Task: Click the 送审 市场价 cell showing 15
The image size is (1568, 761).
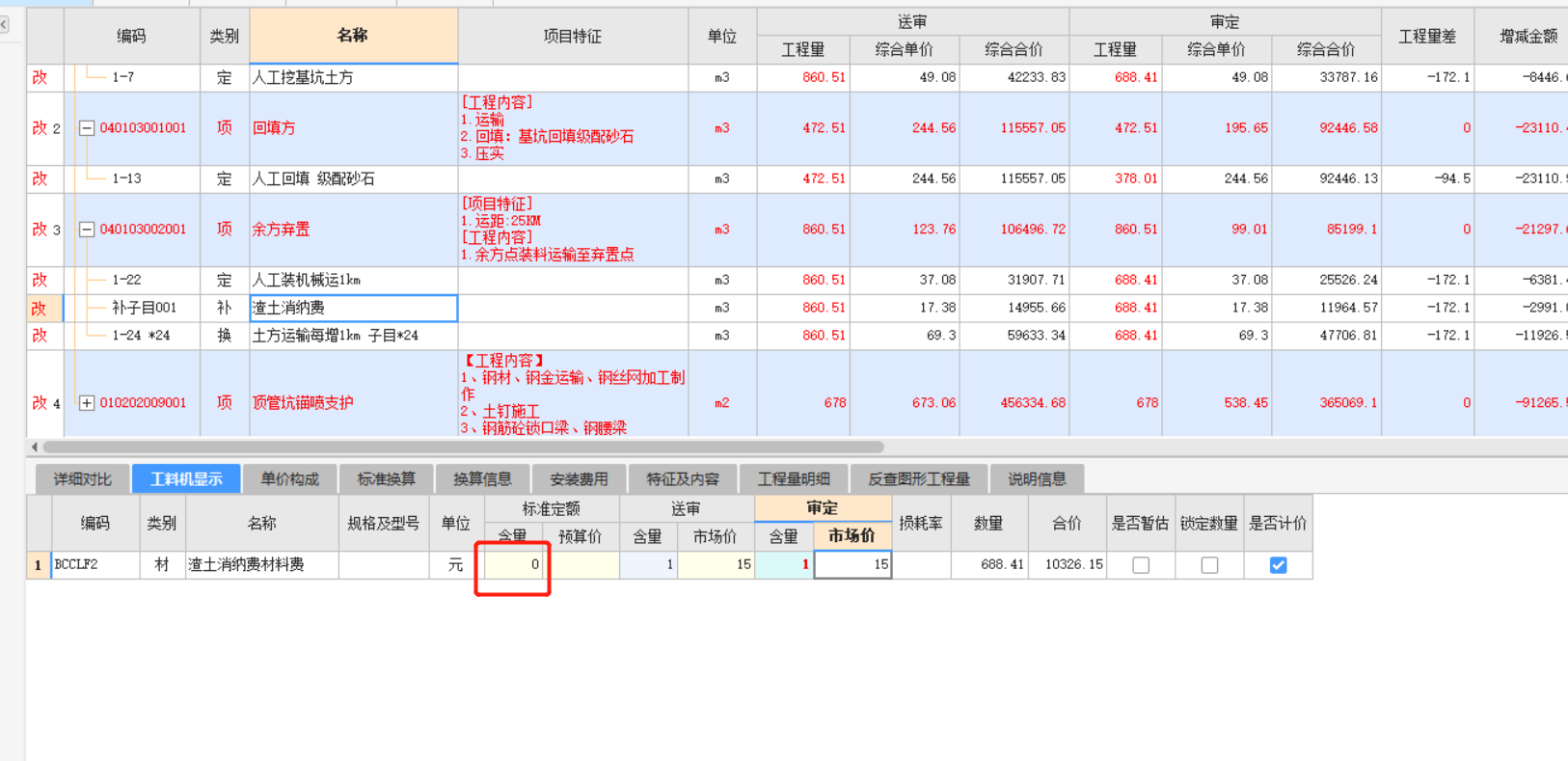Action: (x=716, y=564)
